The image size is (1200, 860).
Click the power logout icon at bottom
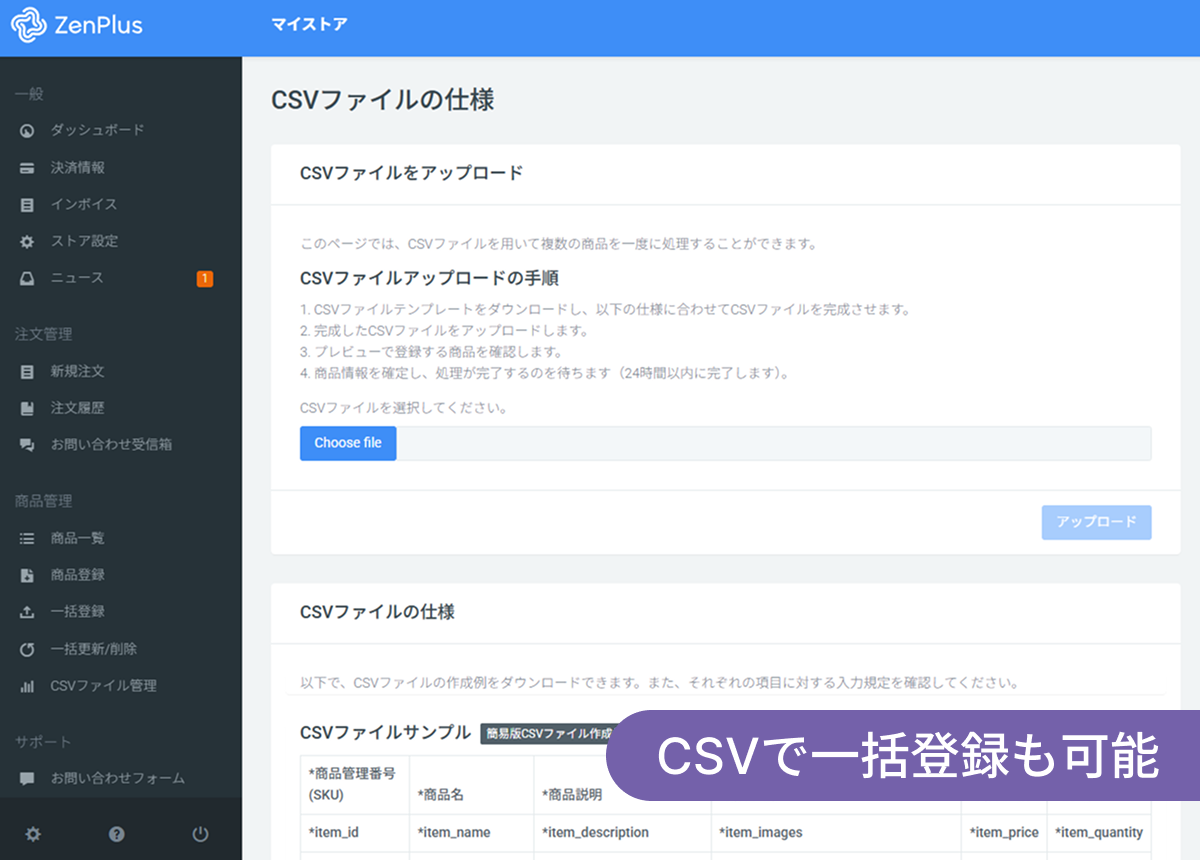pyautogui.click(x=200, y=834)
